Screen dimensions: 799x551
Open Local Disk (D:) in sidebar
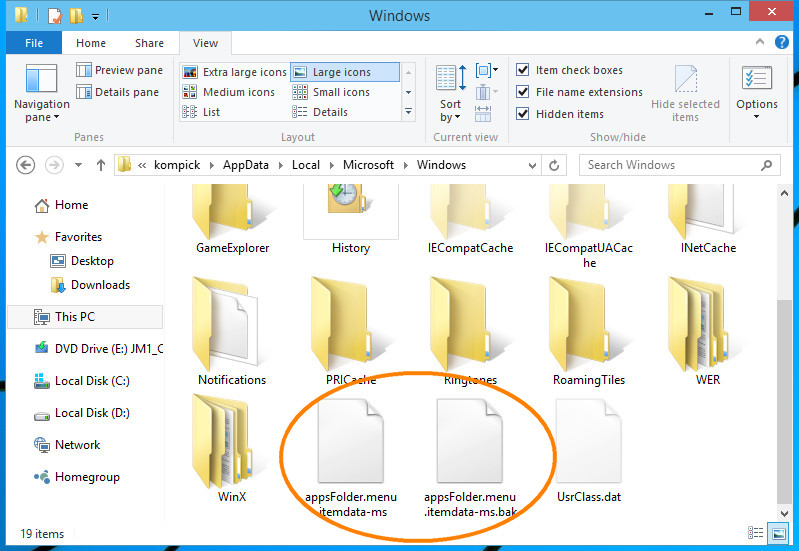click(x=82, y=413)
